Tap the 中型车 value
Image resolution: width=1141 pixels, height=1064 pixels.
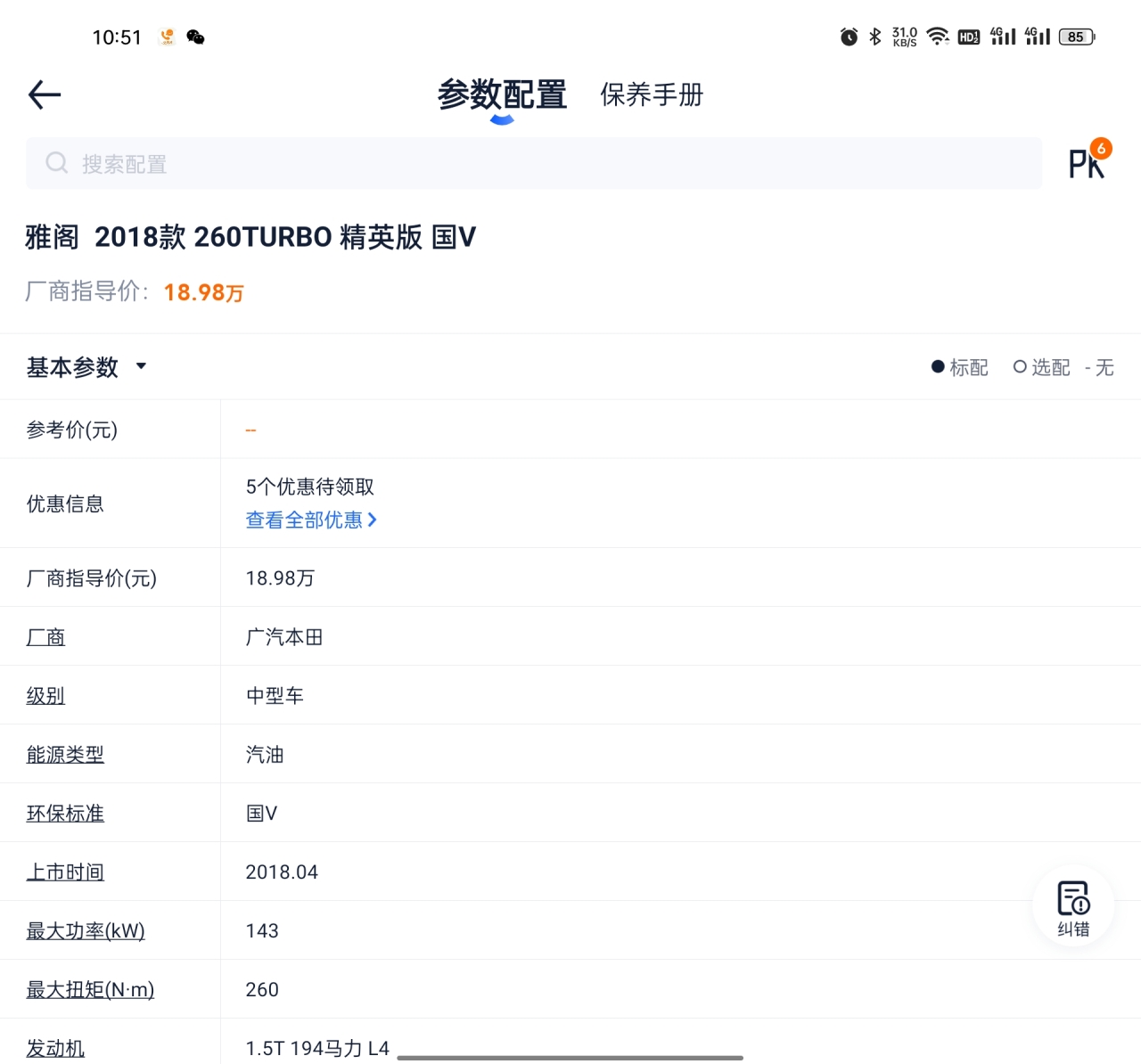[x=275, y=696]
